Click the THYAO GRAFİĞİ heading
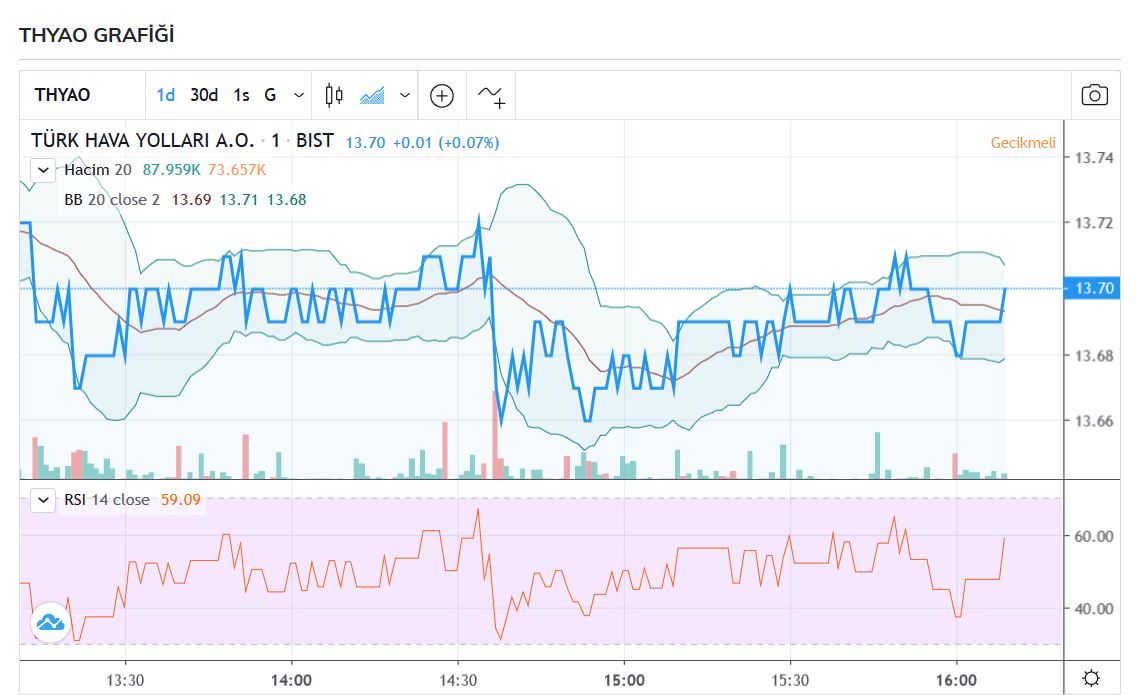Viewport: 1139px width, 695px height. [97, 35]
